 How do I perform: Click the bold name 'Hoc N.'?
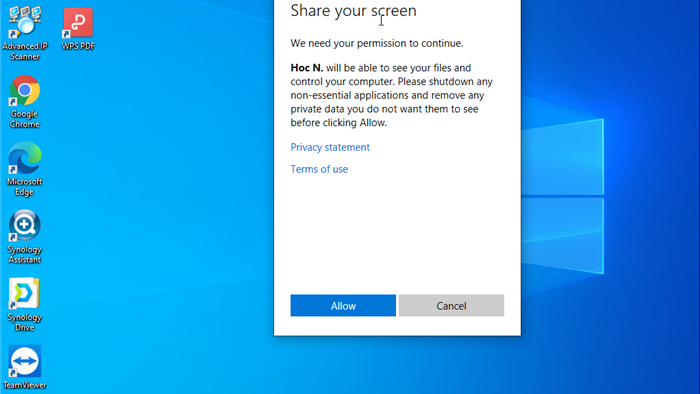(x=307, y=68)
